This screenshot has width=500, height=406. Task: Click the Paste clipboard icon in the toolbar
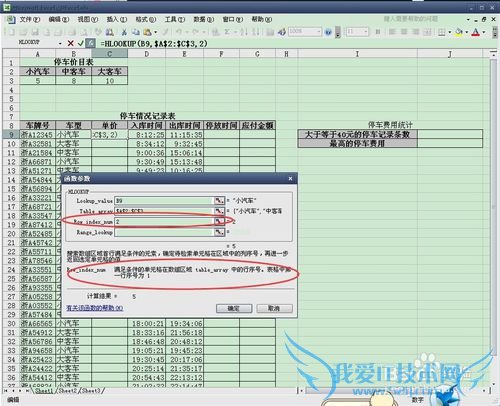(147, 32)
